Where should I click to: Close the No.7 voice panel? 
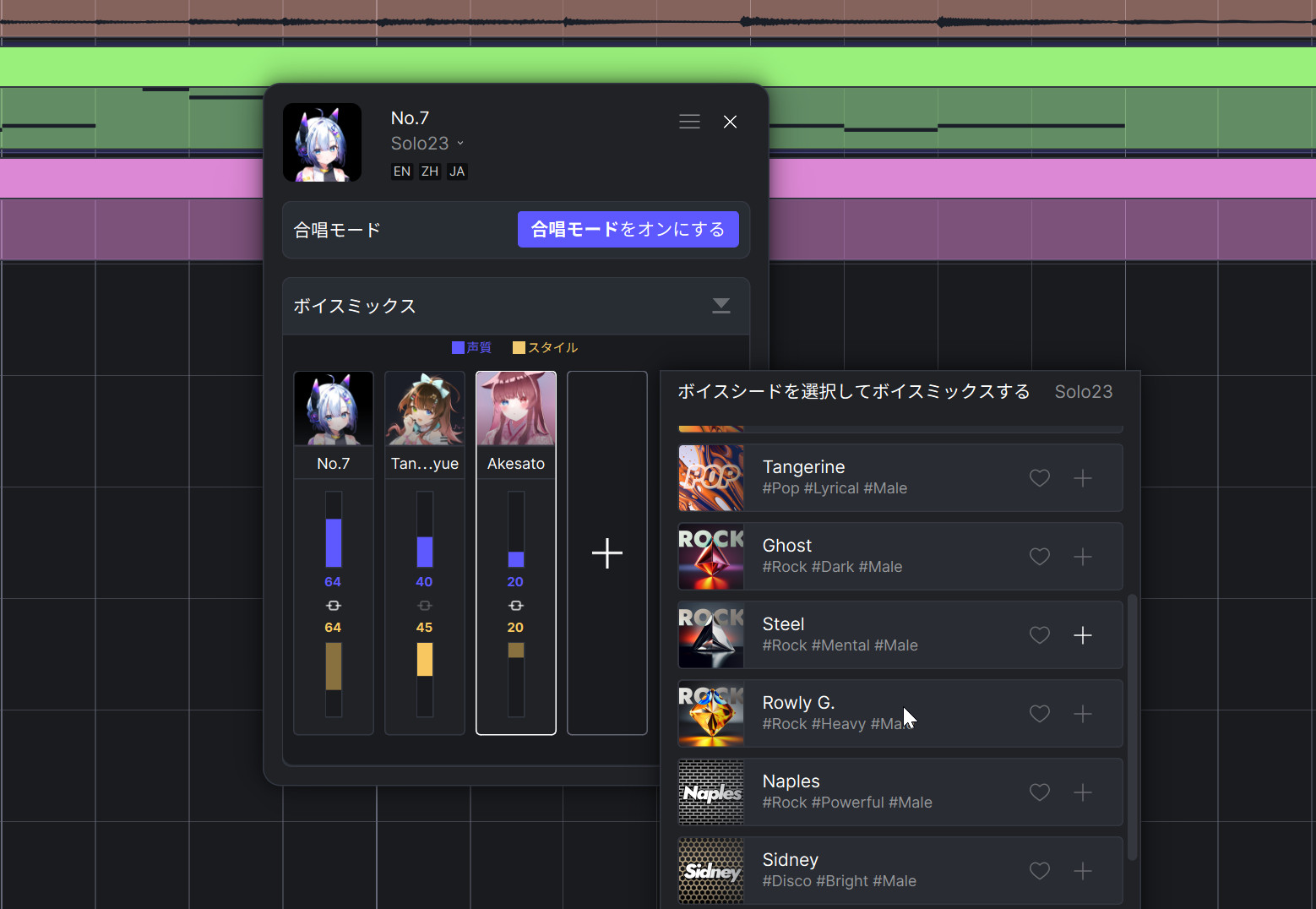pos(730,122)
